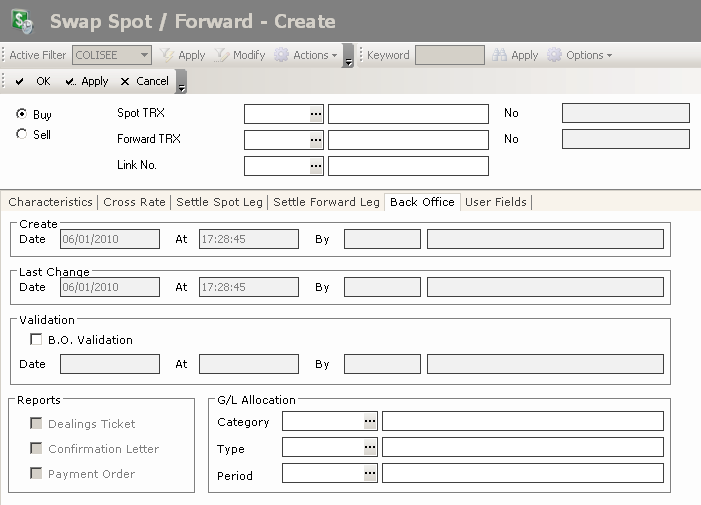The width and height of the screenshot is (701, 505).
Task: Click the Spot TRX lookup ellipsis button
Action: click(316, 114)
